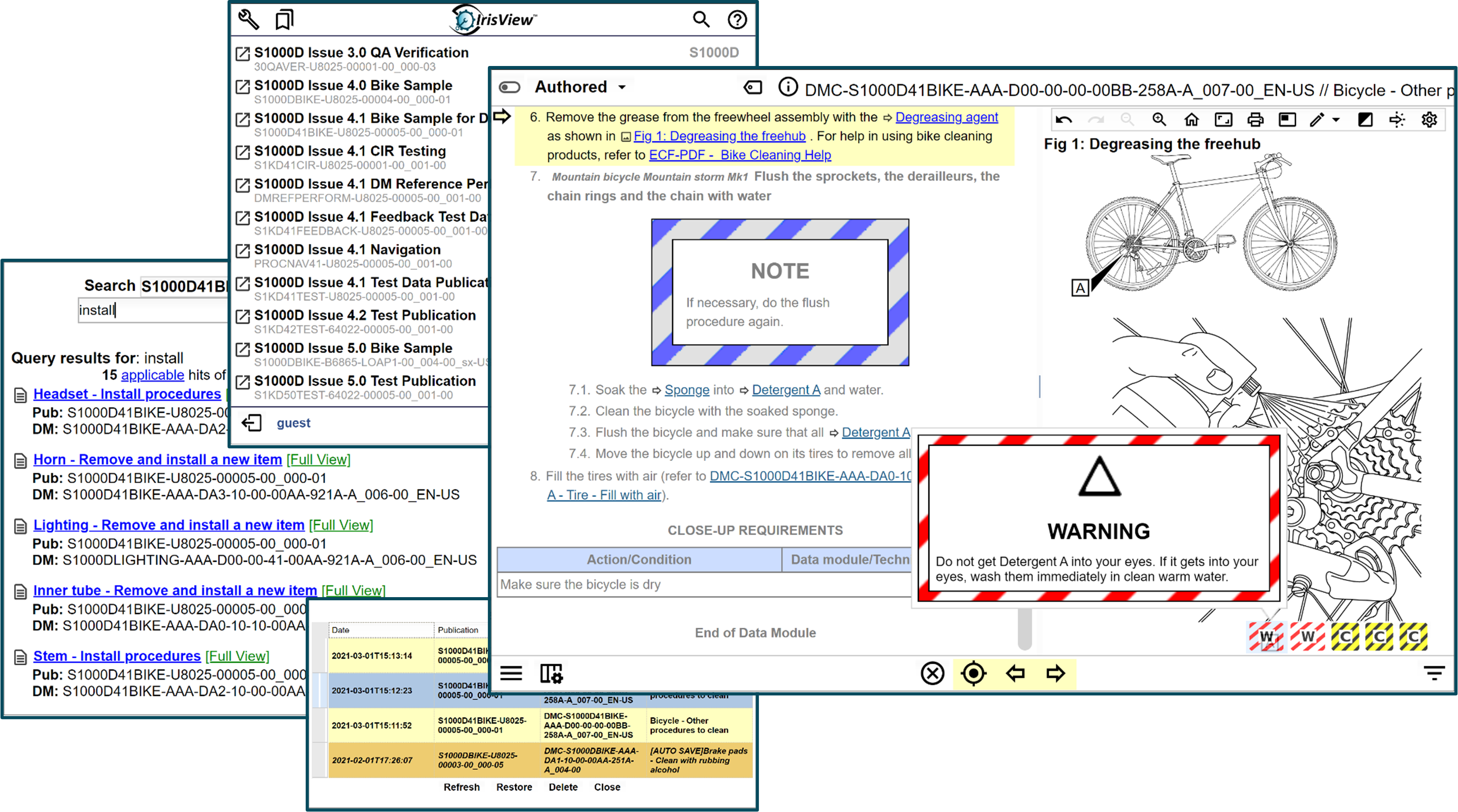
Task: Click the undo arrow in figure toolbar
Action: pyautogui.click(x=1064, y=119)
